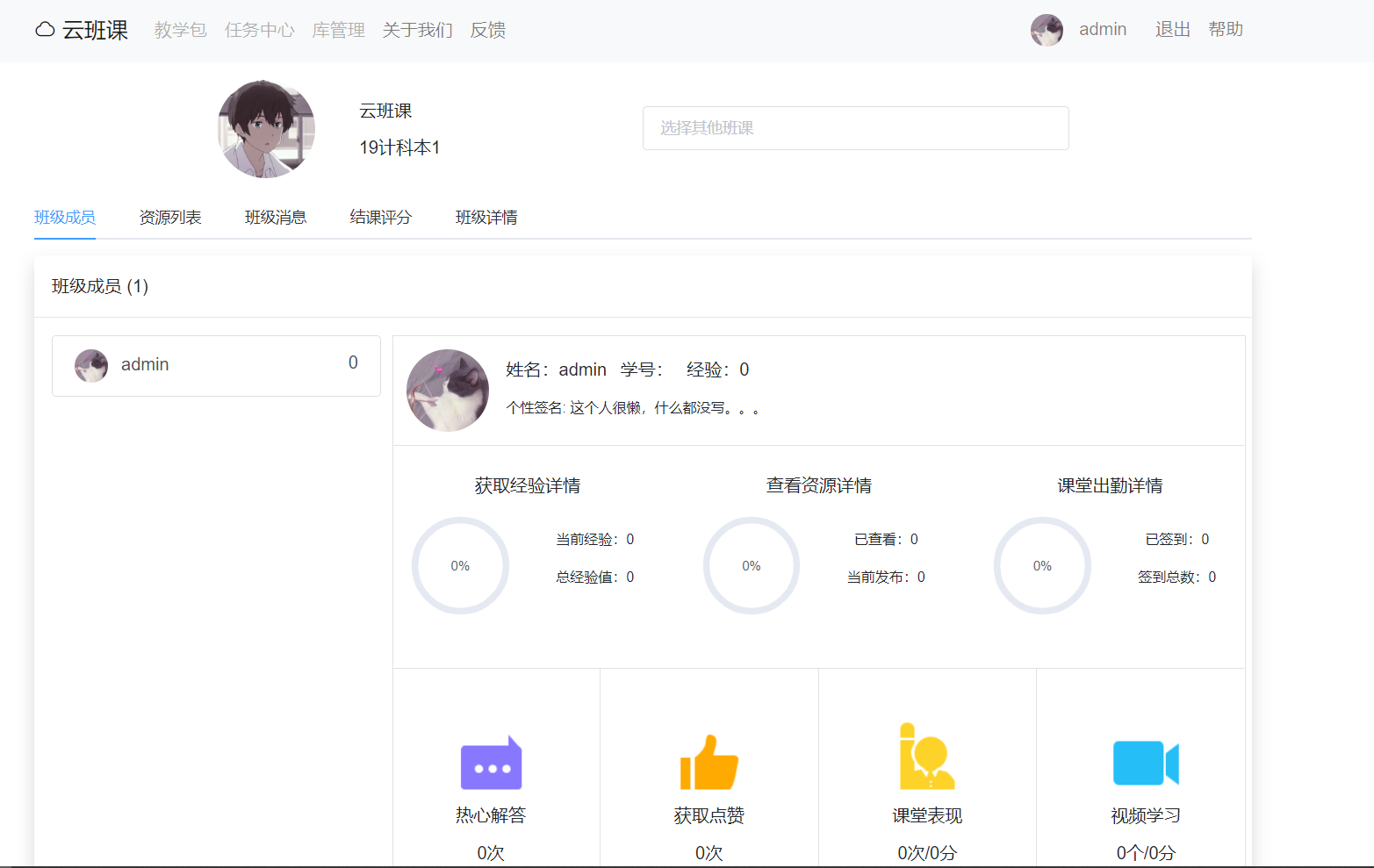
Task: Click the orange thumbs-up 获取点赞 icon
Action: tap(709, 763)
